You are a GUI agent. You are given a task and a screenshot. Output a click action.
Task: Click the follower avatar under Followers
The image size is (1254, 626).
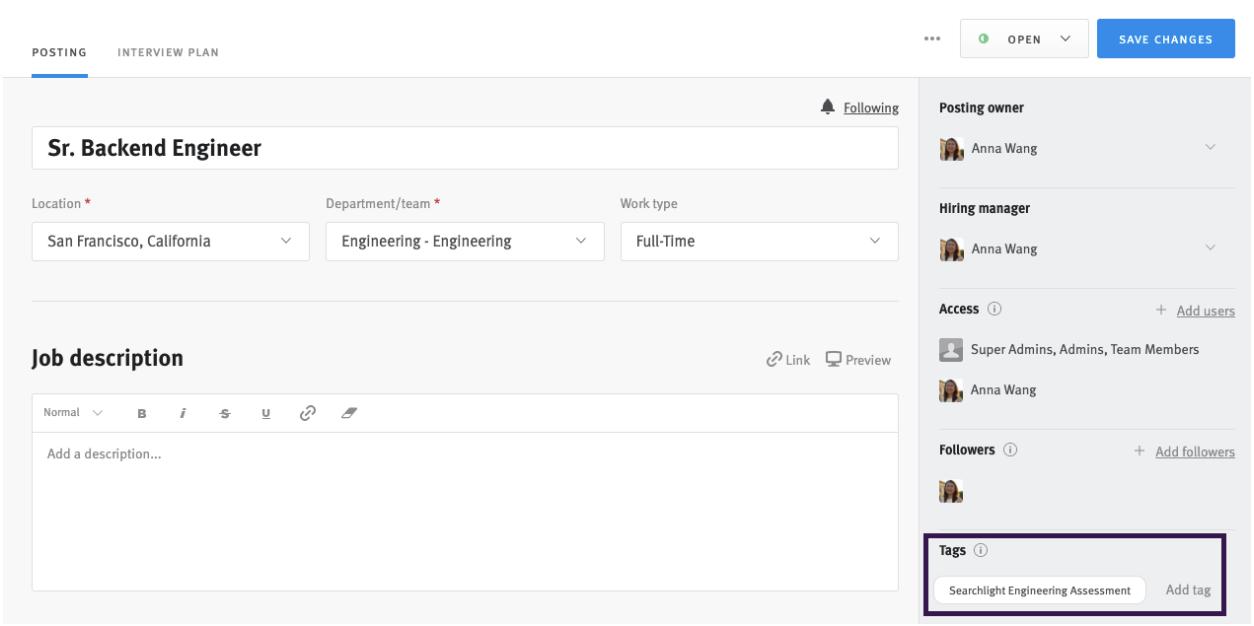click(951, 490)
